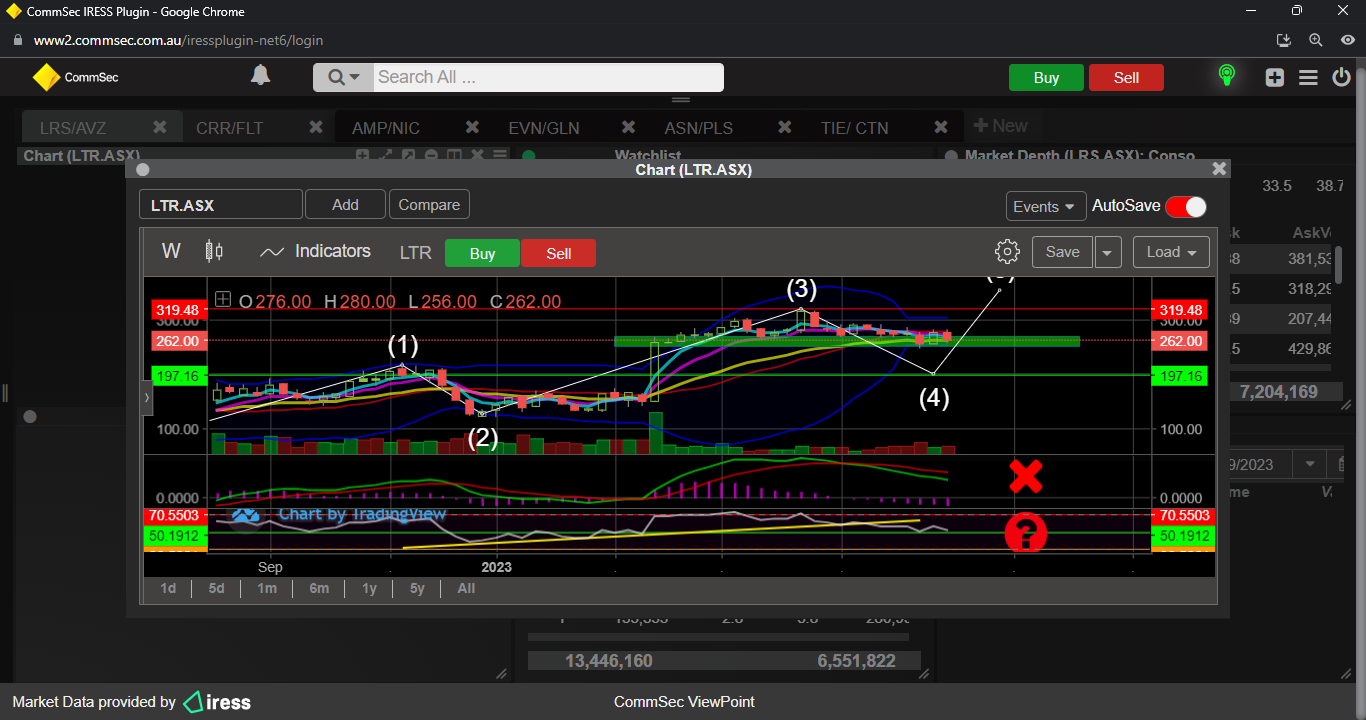The width and height of the screenshot is (1366, 720).
Task: Select the All time range
Action: (x=466, y=588)
